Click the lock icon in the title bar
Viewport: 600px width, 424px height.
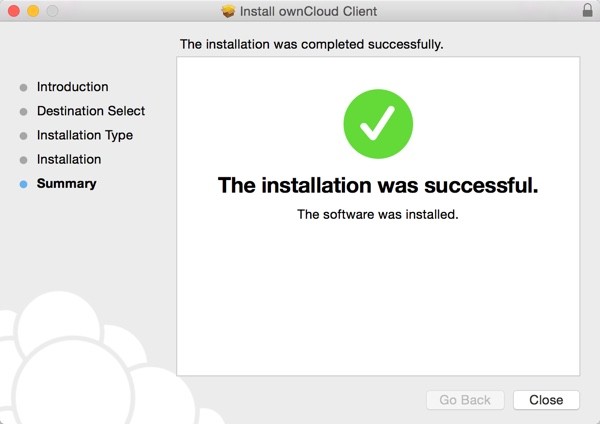pos(587,10)
